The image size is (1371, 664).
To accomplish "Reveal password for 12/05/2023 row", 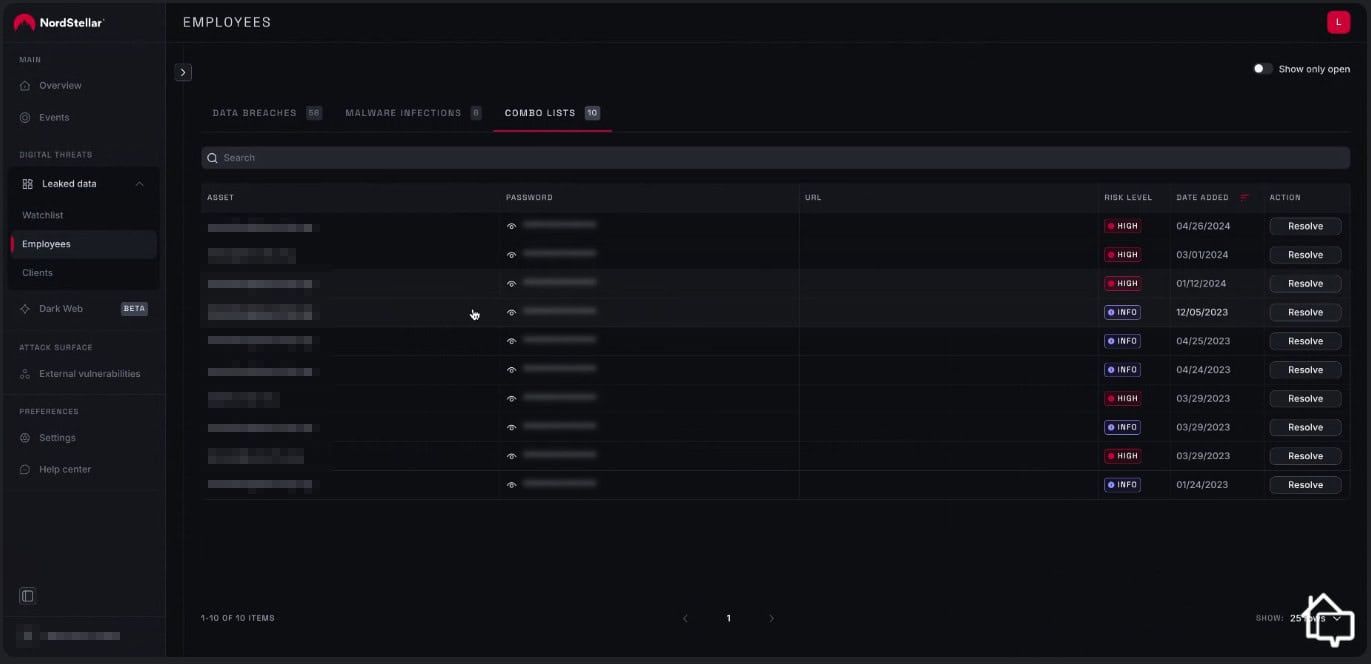I will click(x=511, y=312).
